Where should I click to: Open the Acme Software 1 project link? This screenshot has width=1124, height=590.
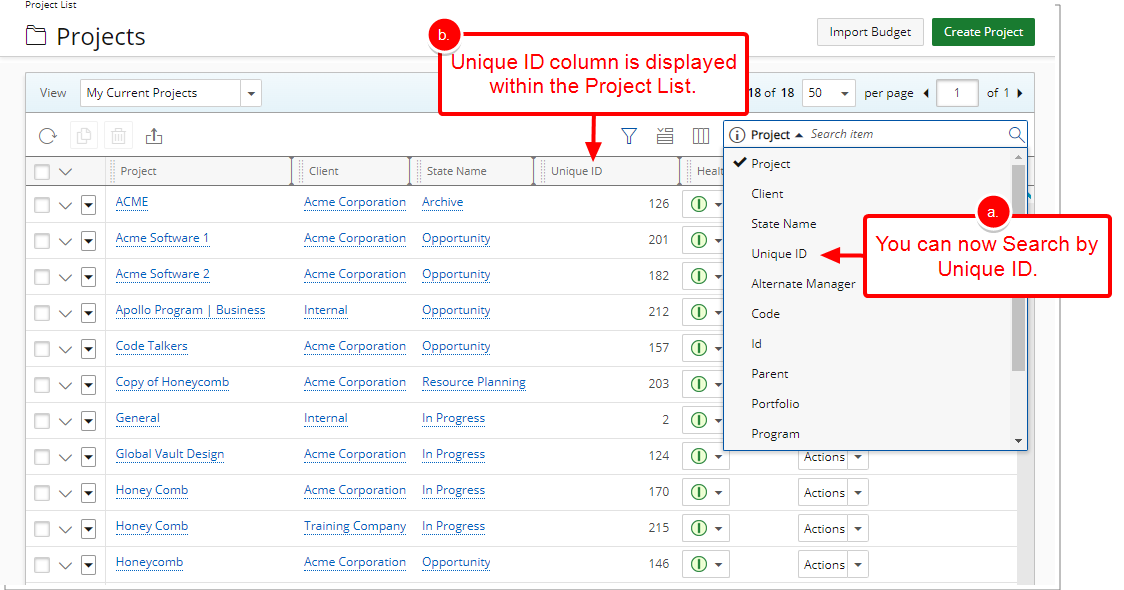click(162, 238)
